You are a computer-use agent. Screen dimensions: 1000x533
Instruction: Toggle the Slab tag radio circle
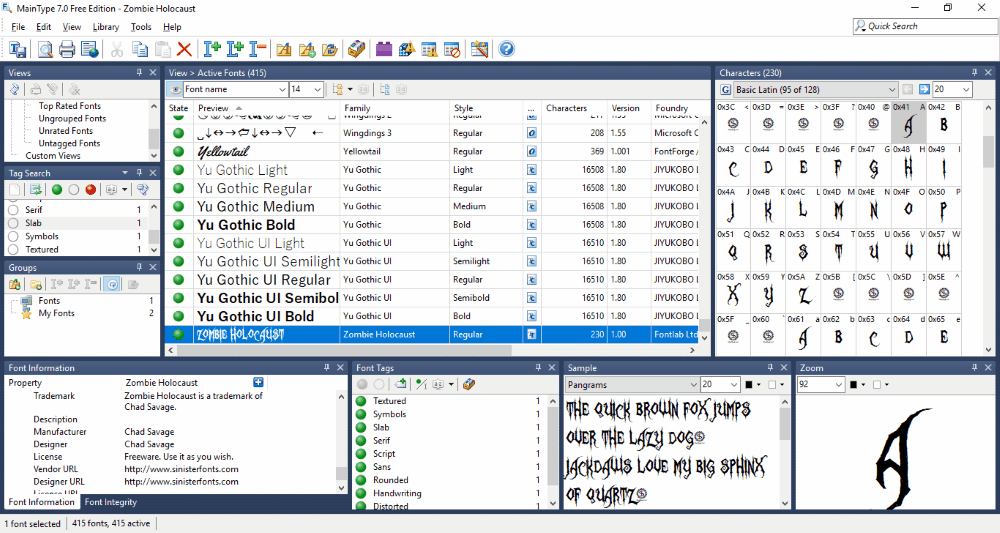pos(13,223)
